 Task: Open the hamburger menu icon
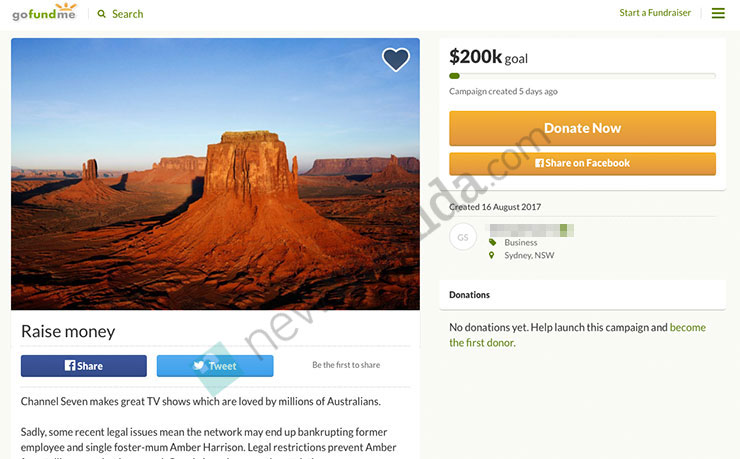point(718,13)
